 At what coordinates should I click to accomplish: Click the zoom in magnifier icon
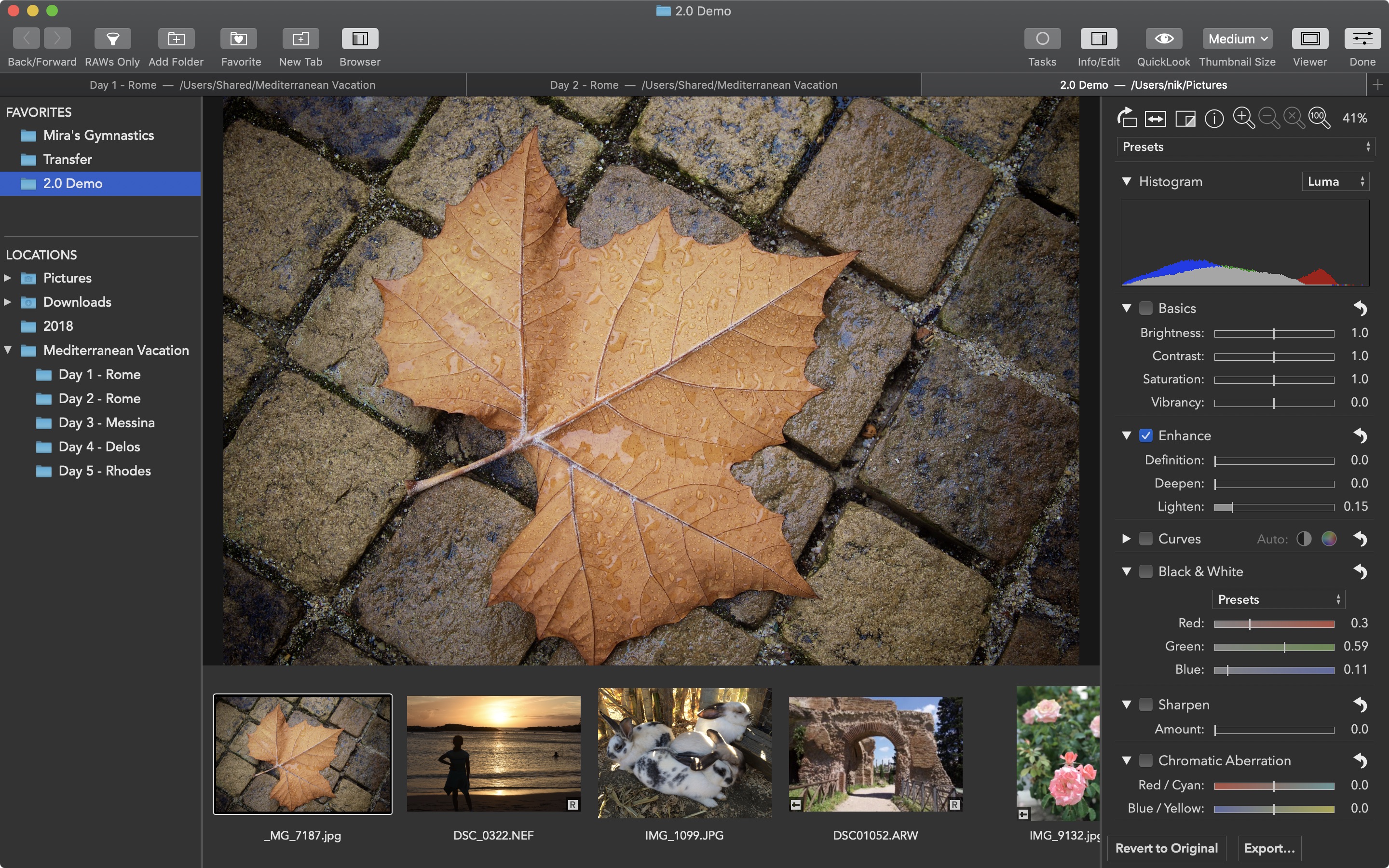1244,118
